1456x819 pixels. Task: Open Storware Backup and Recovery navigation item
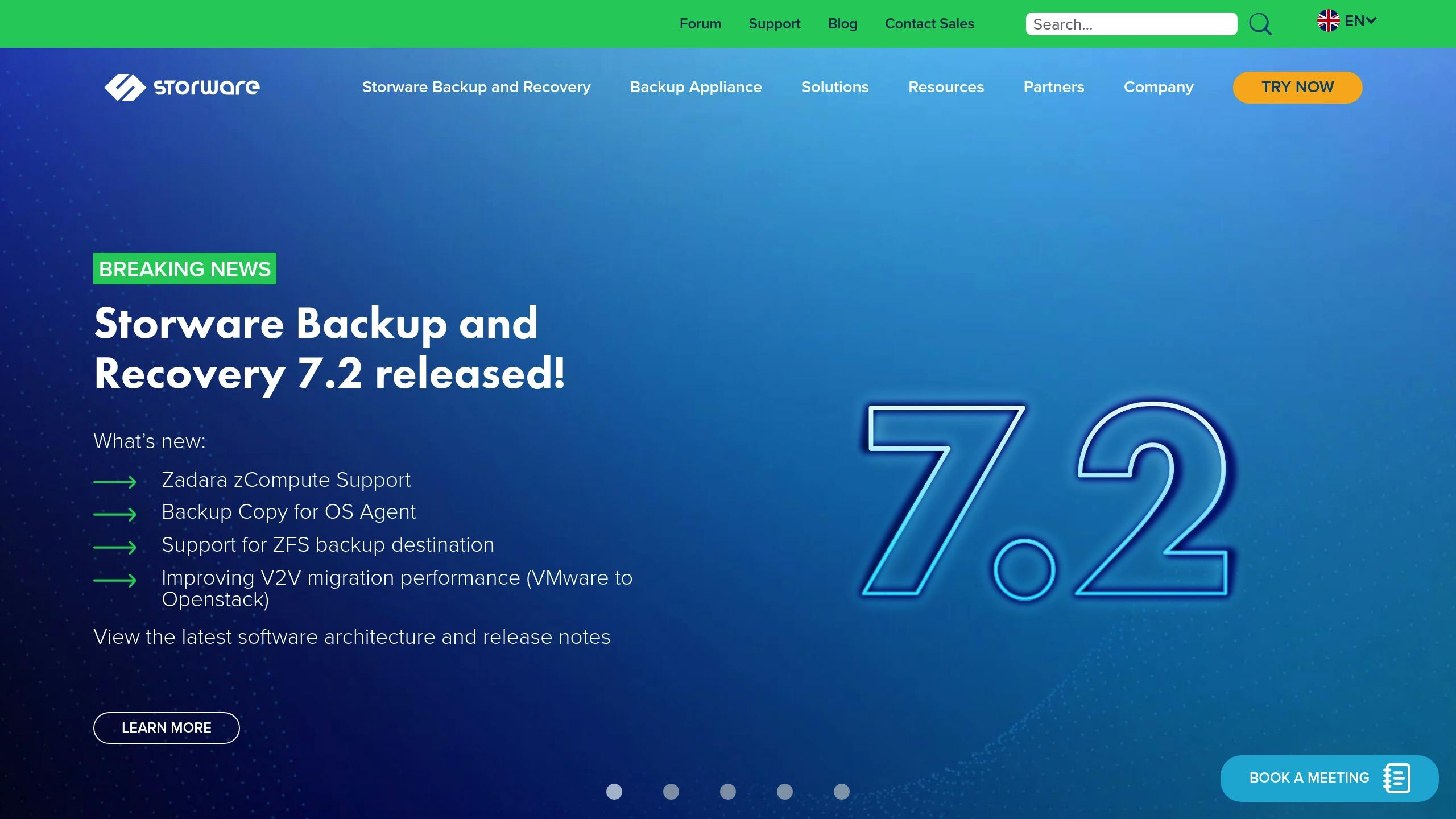476,87
